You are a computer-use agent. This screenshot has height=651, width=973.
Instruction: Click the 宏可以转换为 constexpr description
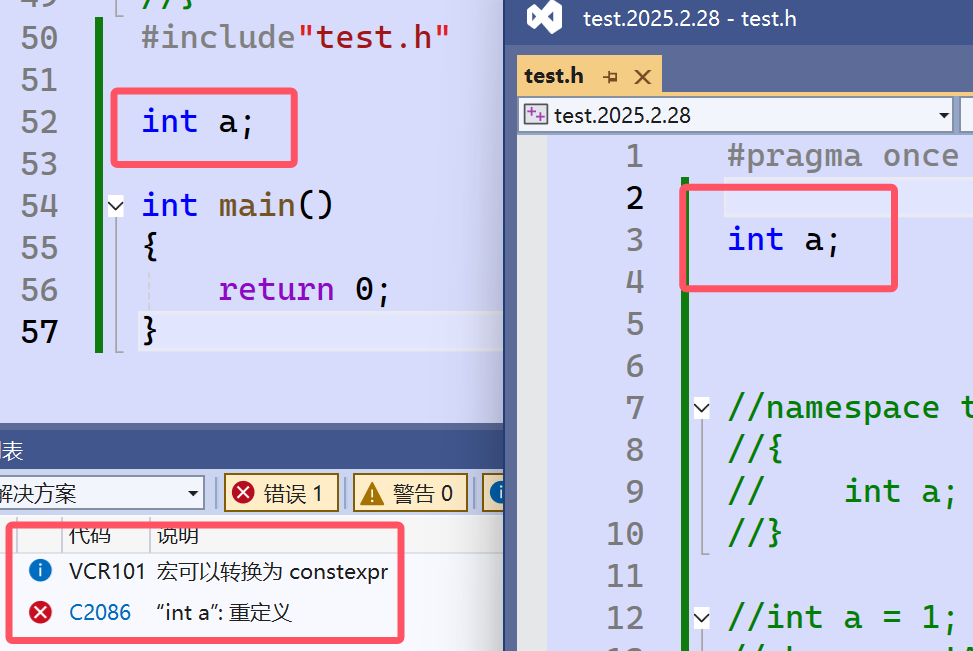[x=272, y=571]
